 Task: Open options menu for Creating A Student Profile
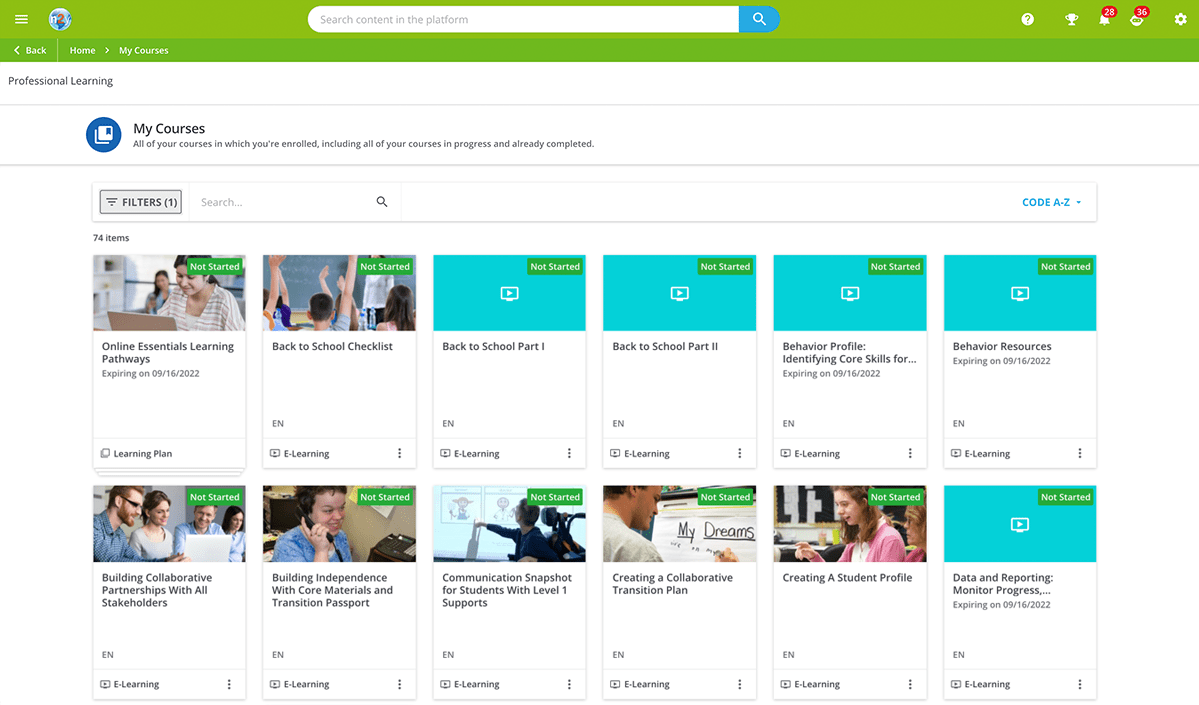point(910,684)
